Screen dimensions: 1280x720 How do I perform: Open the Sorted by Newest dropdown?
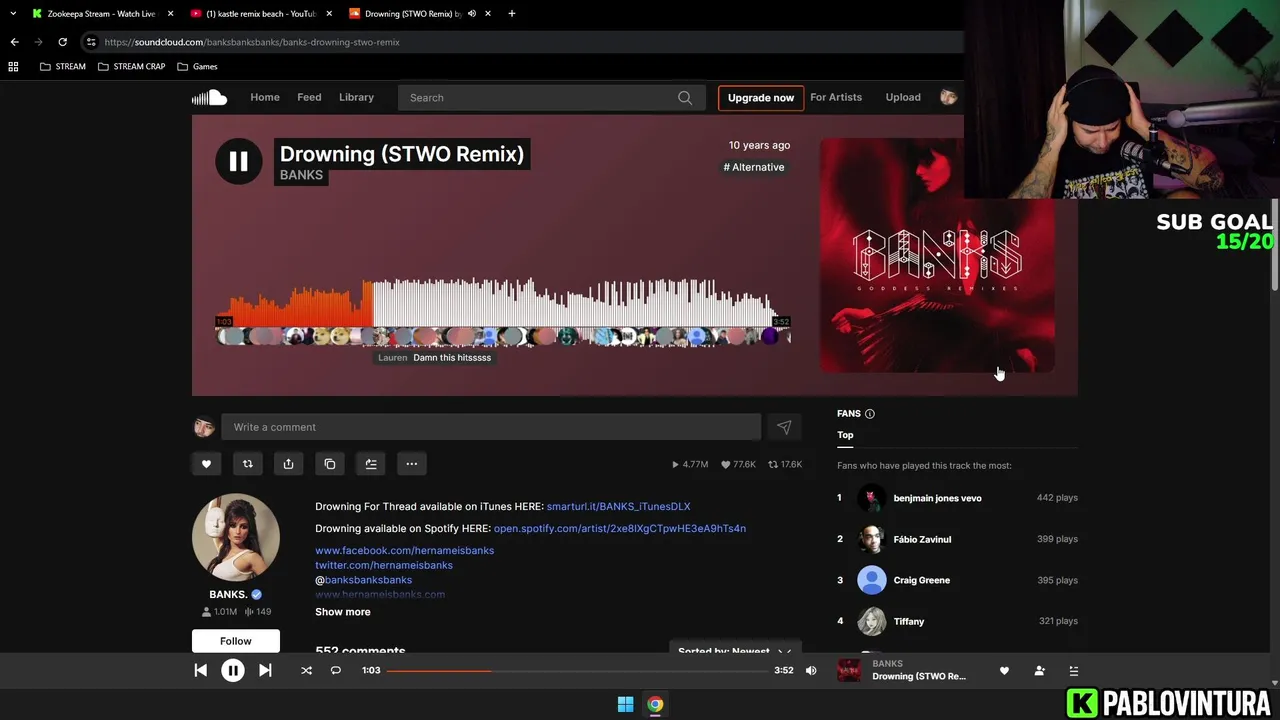pyautogui.click(x=735, y=651)
